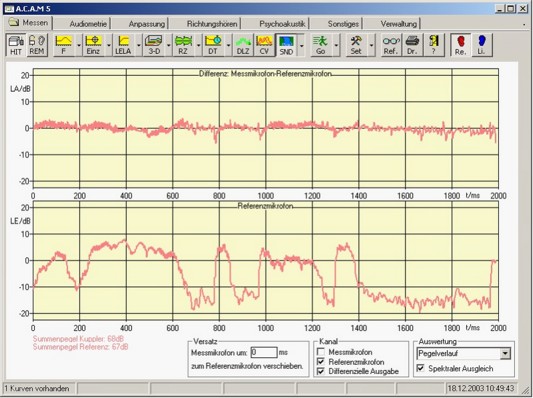Select right ear Re. icon
The height and width of the screenshot is (398, 533).
click(x=461, y=45)
